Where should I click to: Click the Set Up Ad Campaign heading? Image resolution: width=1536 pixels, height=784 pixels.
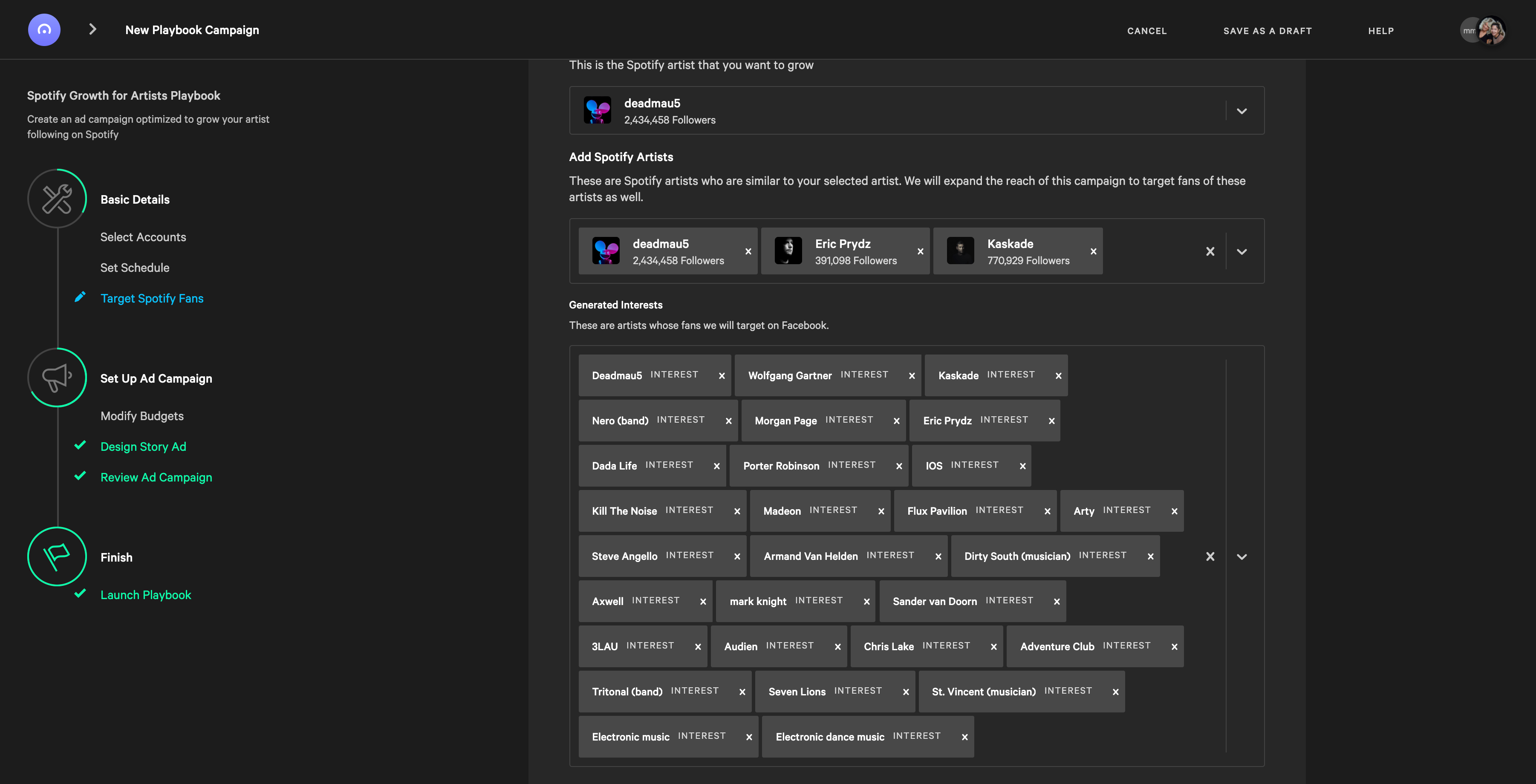156,378
